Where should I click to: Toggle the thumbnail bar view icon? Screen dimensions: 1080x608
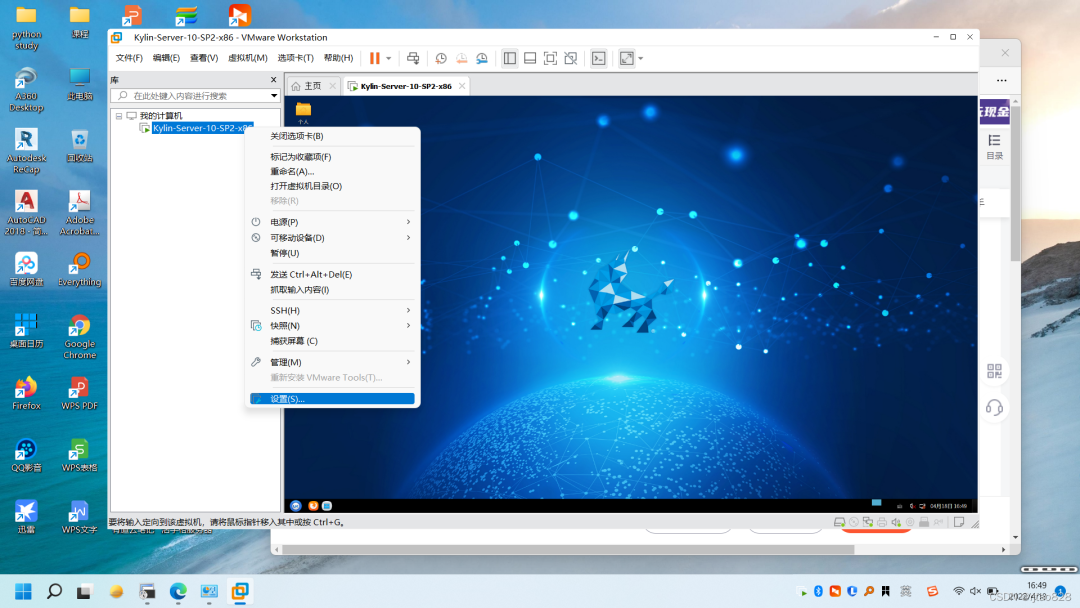(530, 59)
